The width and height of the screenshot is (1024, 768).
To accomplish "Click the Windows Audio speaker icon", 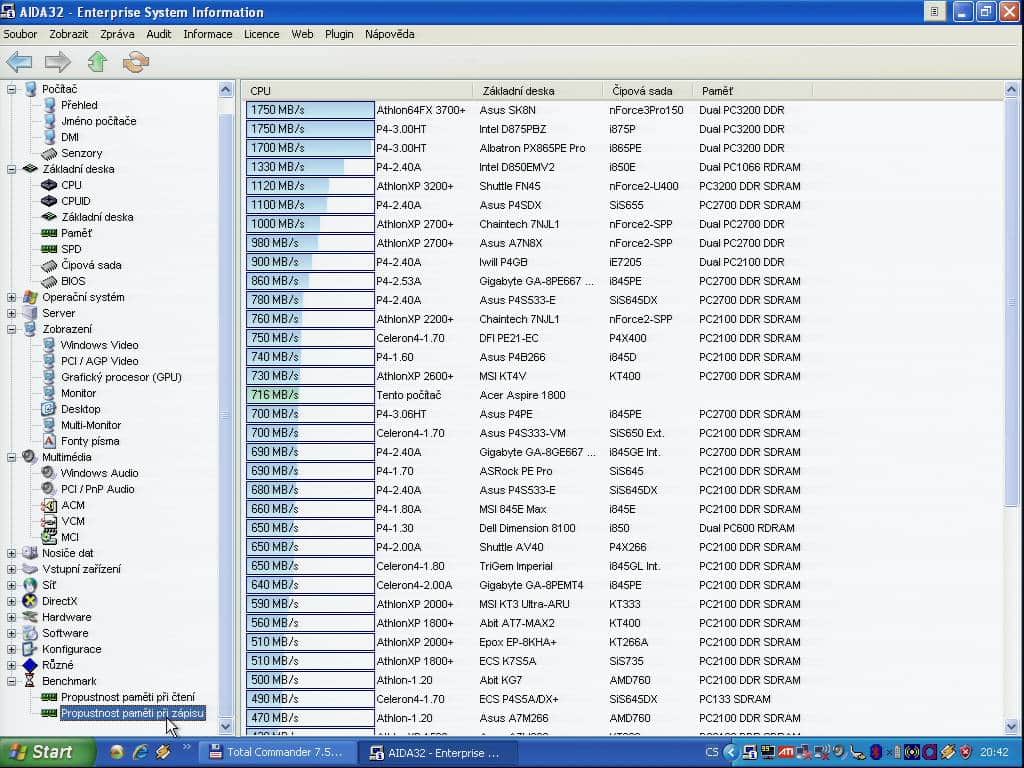I will click(49, 473).
